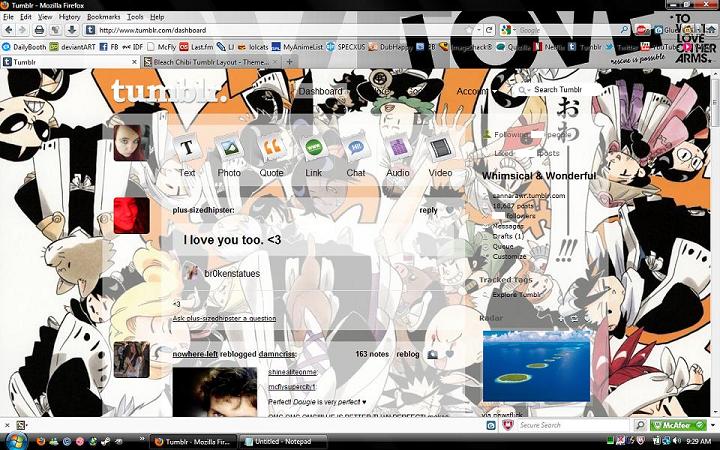Open the deviantART bookmark

[73, 47]
